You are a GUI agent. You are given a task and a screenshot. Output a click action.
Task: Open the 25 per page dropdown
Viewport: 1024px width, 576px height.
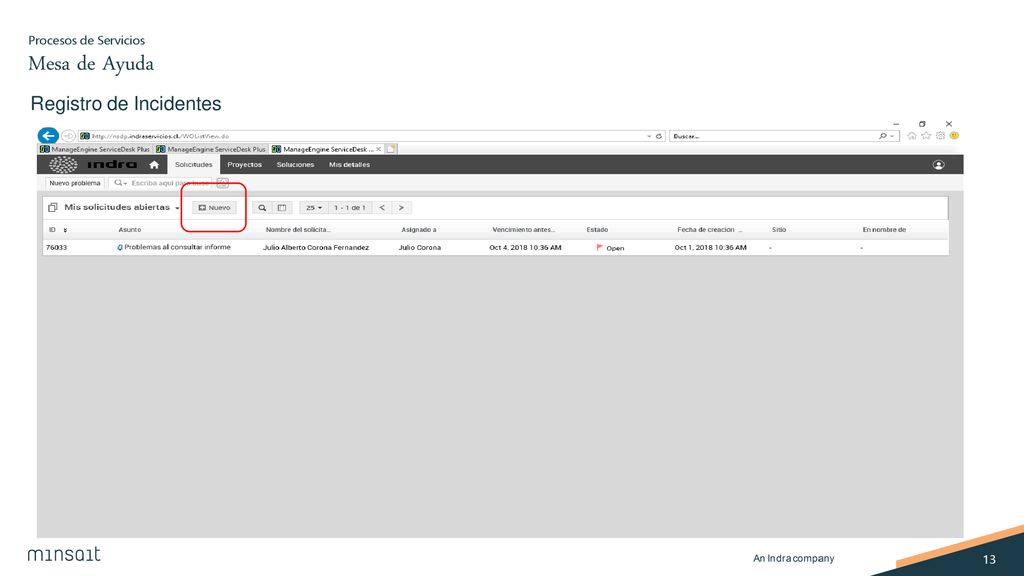(x=314, y=208)
